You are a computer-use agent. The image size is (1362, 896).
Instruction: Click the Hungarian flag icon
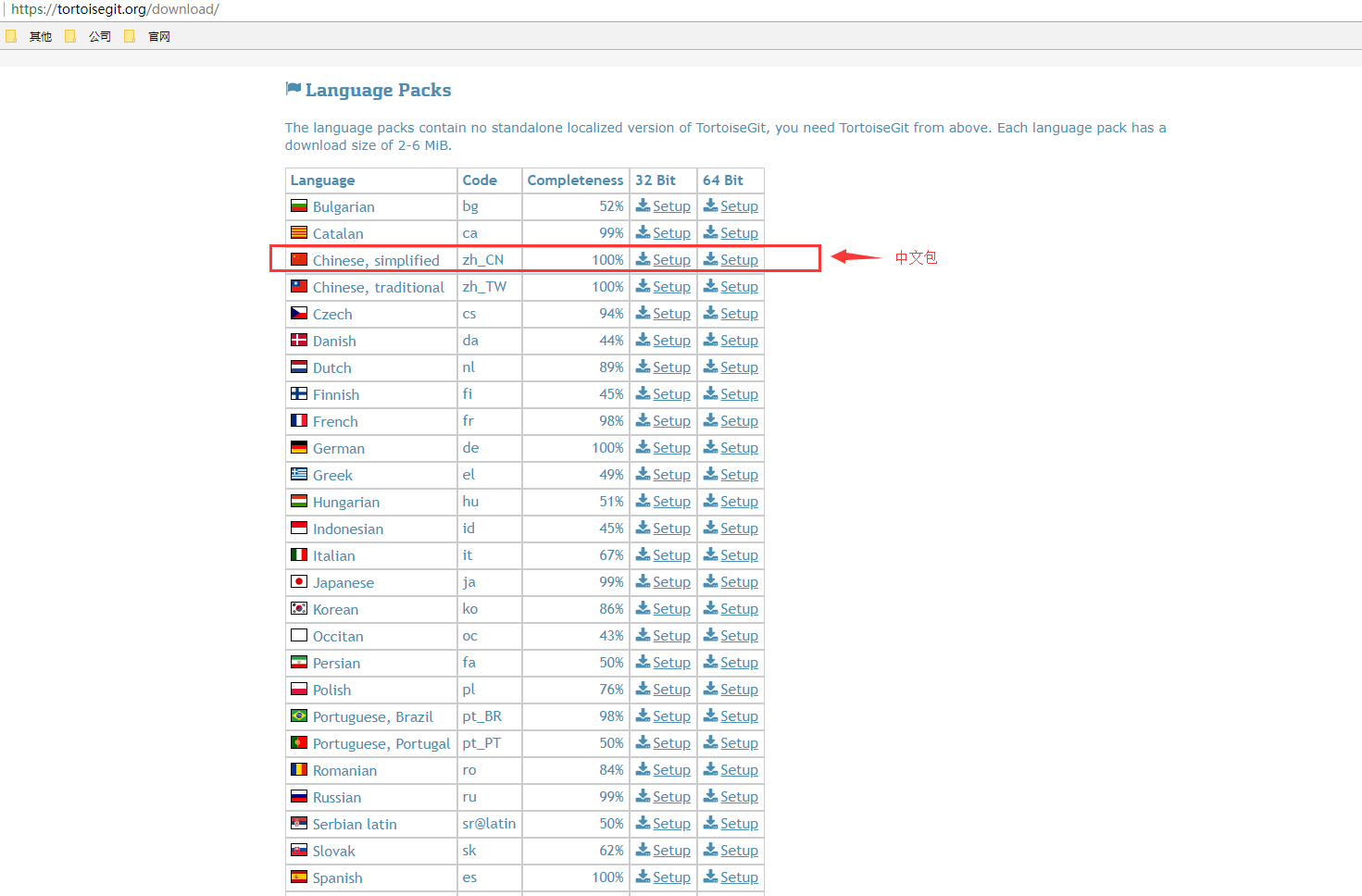[299, 501]
